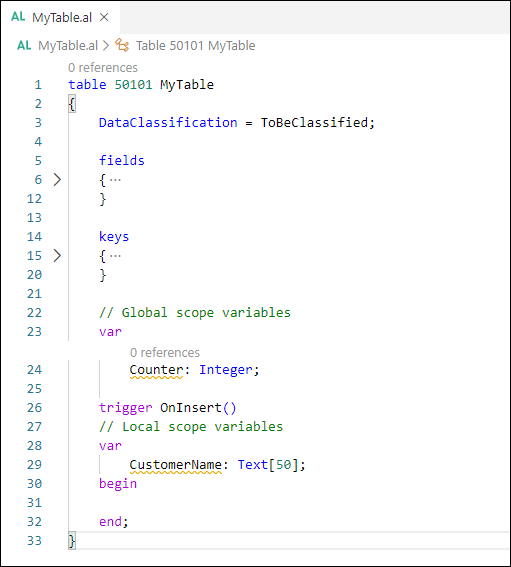Open Table 50101 MyTable breadcrumb
This screenshot has width=511, height=567.
click(195, 46)
